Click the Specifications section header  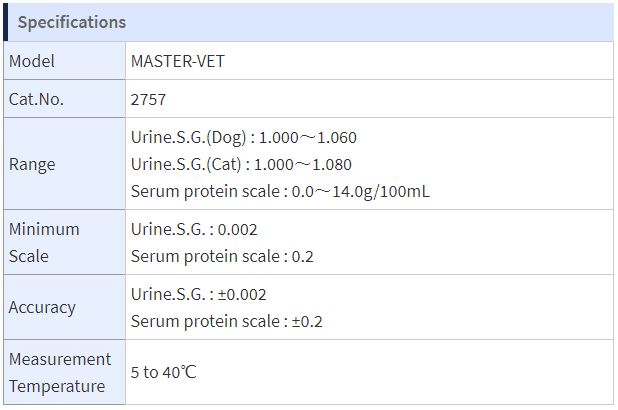pos(309,22)
